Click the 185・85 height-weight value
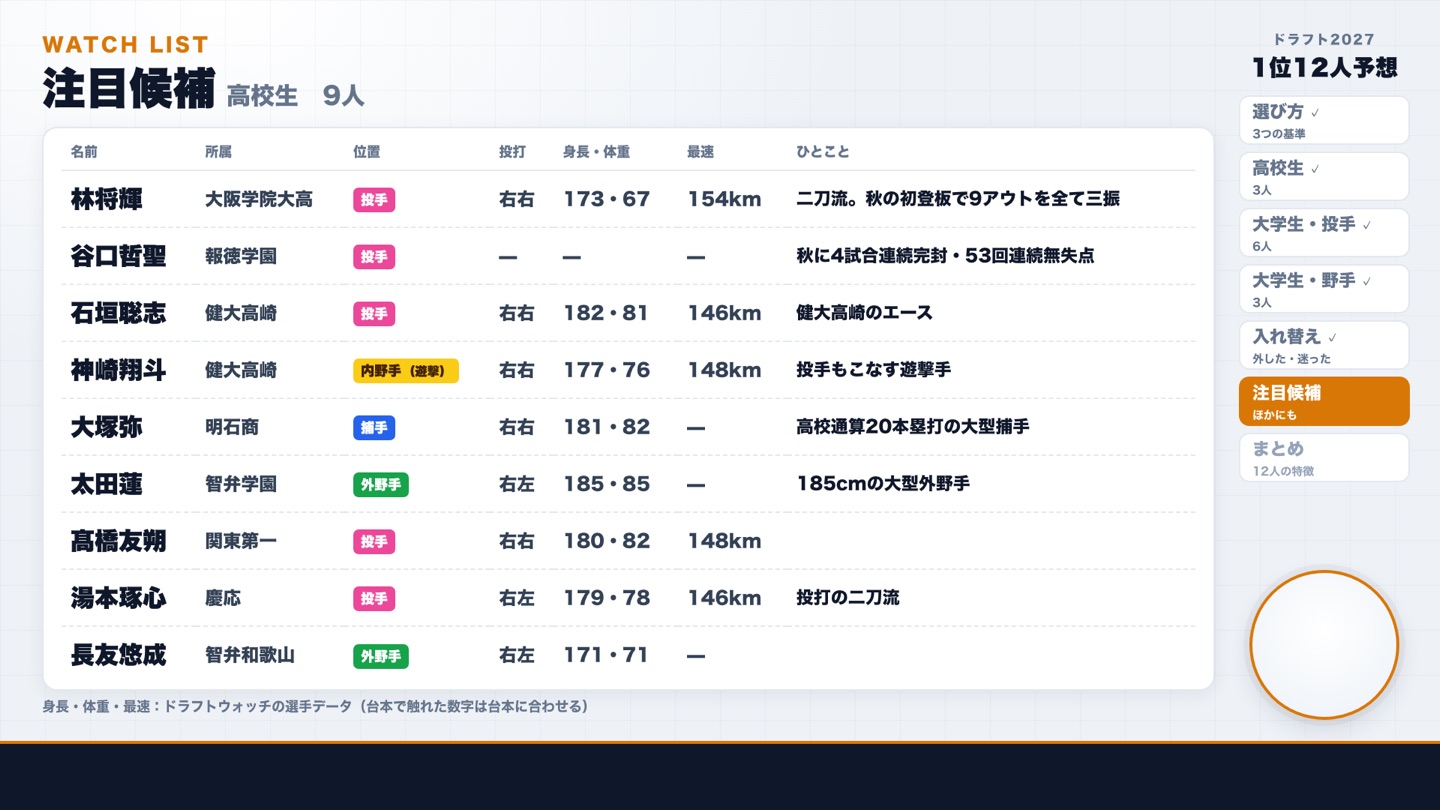The image size is (1440, 810). (606, 484)
